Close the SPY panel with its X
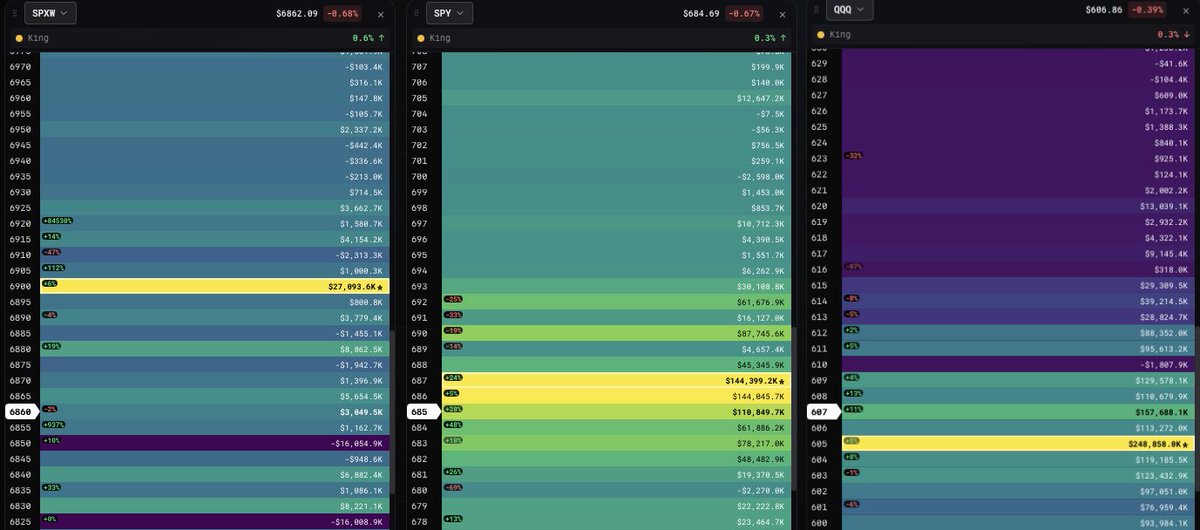Viewport: 1200px width, 530px height. coord(780,14)
